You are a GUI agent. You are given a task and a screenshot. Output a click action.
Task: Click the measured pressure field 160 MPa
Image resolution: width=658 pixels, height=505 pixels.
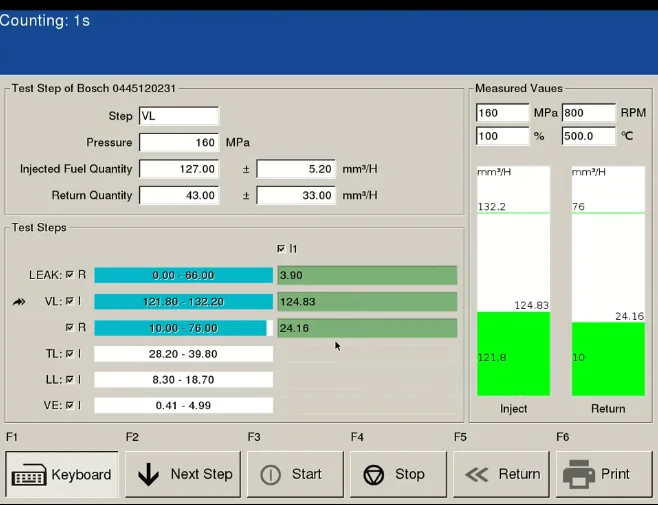502,113
